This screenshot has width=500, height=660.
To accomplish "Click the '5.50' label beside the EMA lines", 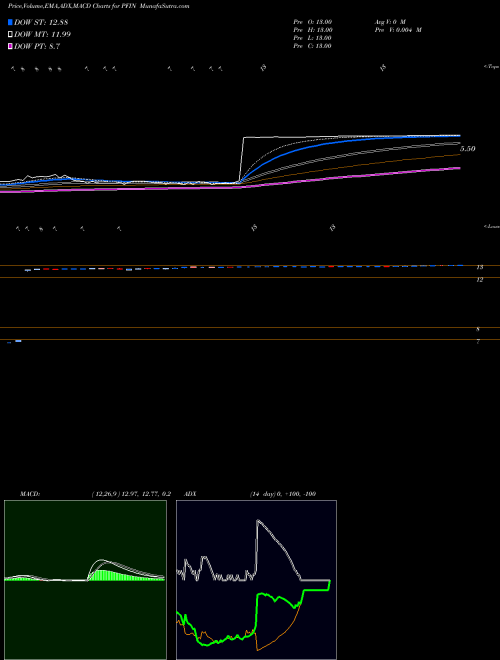I will pos(468,149).
